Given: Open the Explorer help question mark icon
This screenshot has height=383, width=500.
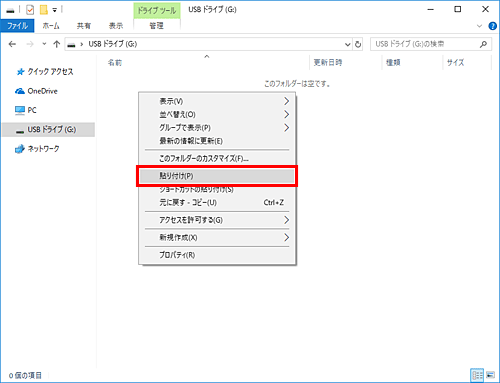Looking at the screenshot, I should click(492, 26).
